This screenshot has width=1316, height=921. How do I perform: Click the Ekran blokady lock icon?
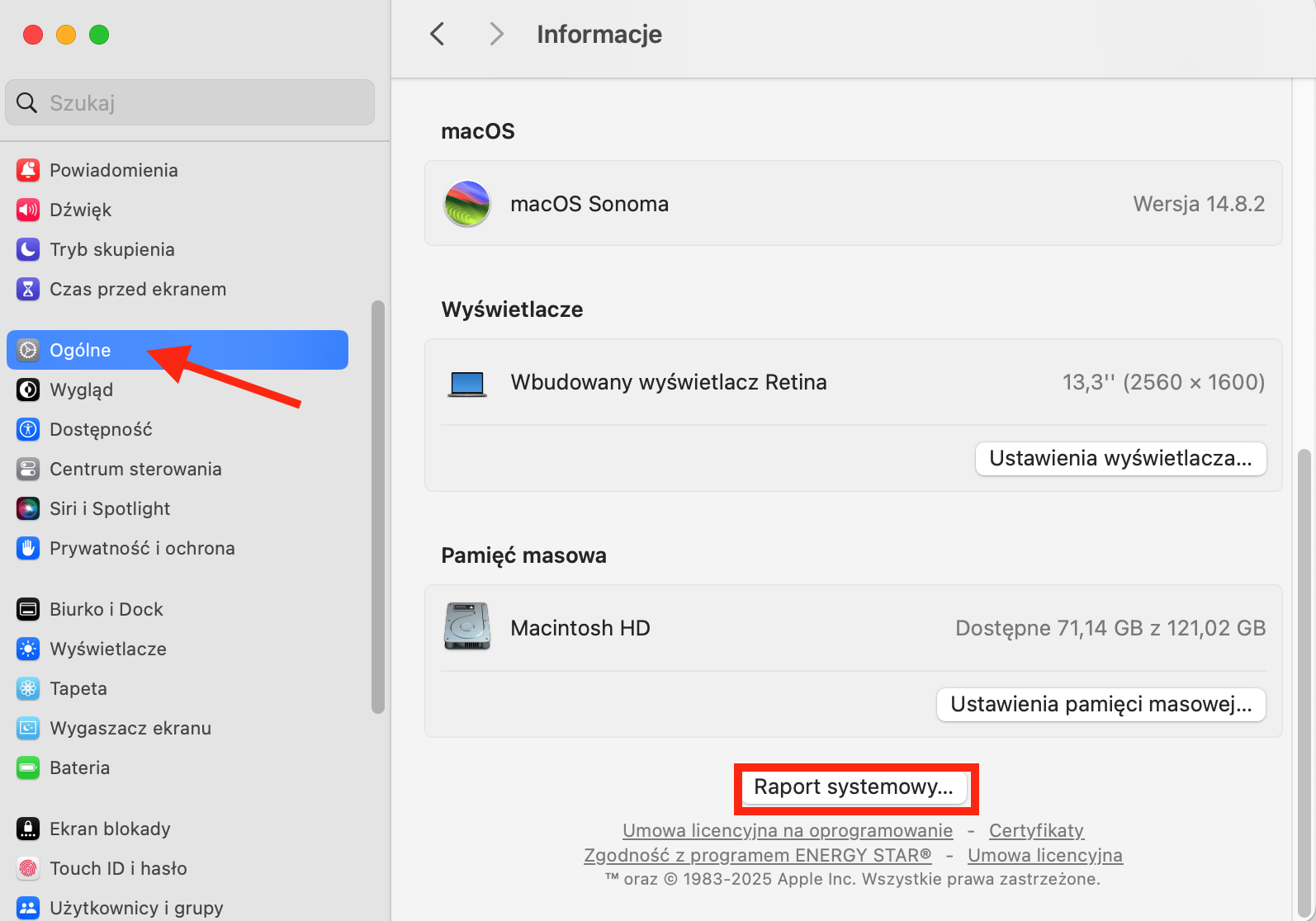28,829
